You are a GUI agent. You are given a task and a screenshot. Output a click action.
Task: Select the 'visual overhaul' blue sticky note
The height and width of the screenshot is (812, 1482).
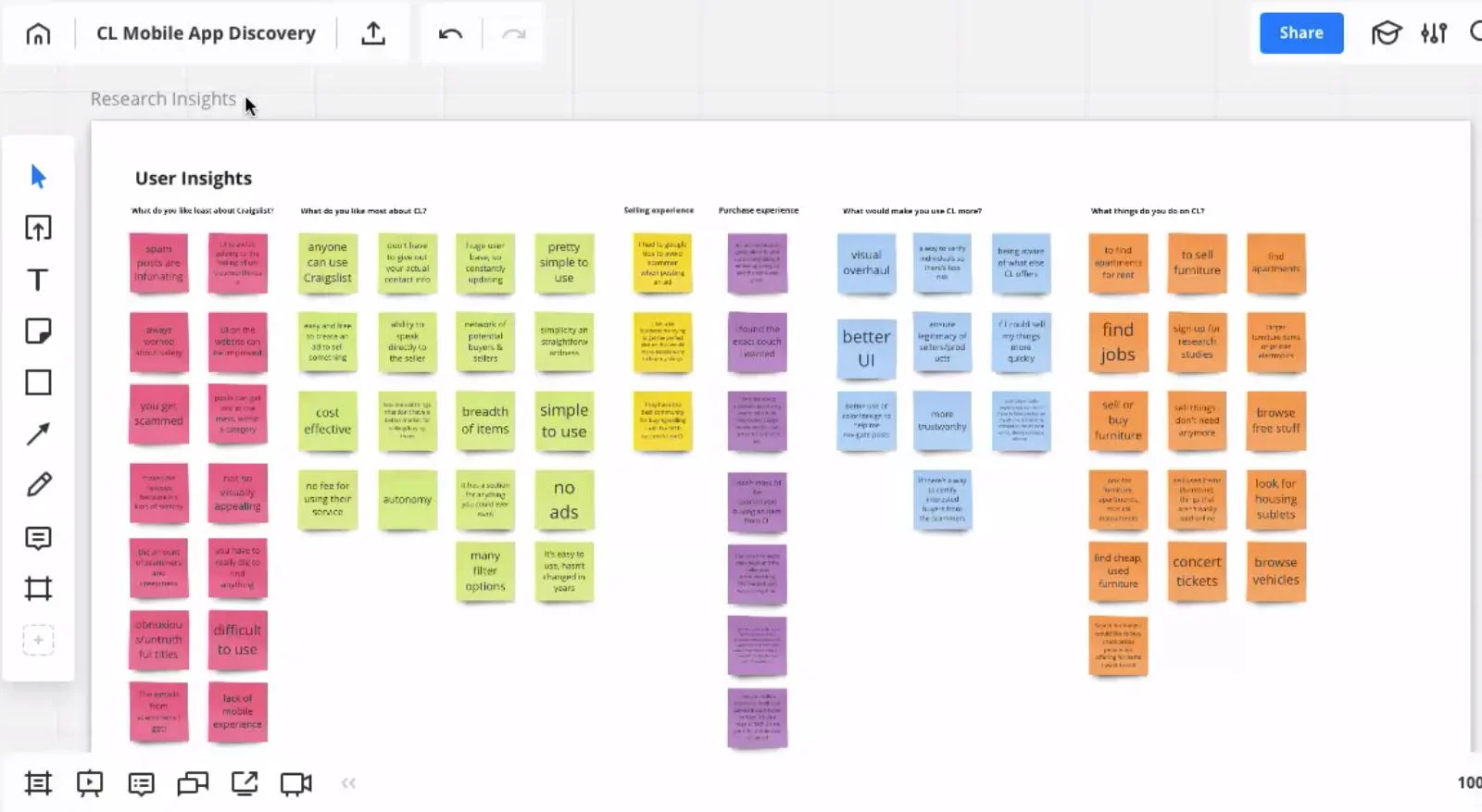[866, 263]
